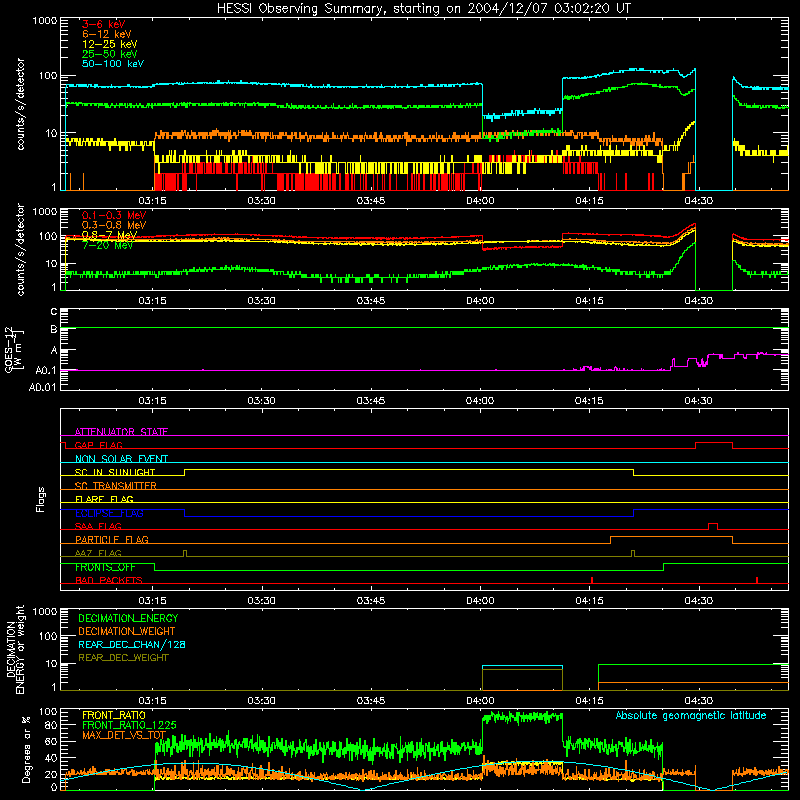Click the DECIMATION_WEIGHT legend label

(127, 631)
